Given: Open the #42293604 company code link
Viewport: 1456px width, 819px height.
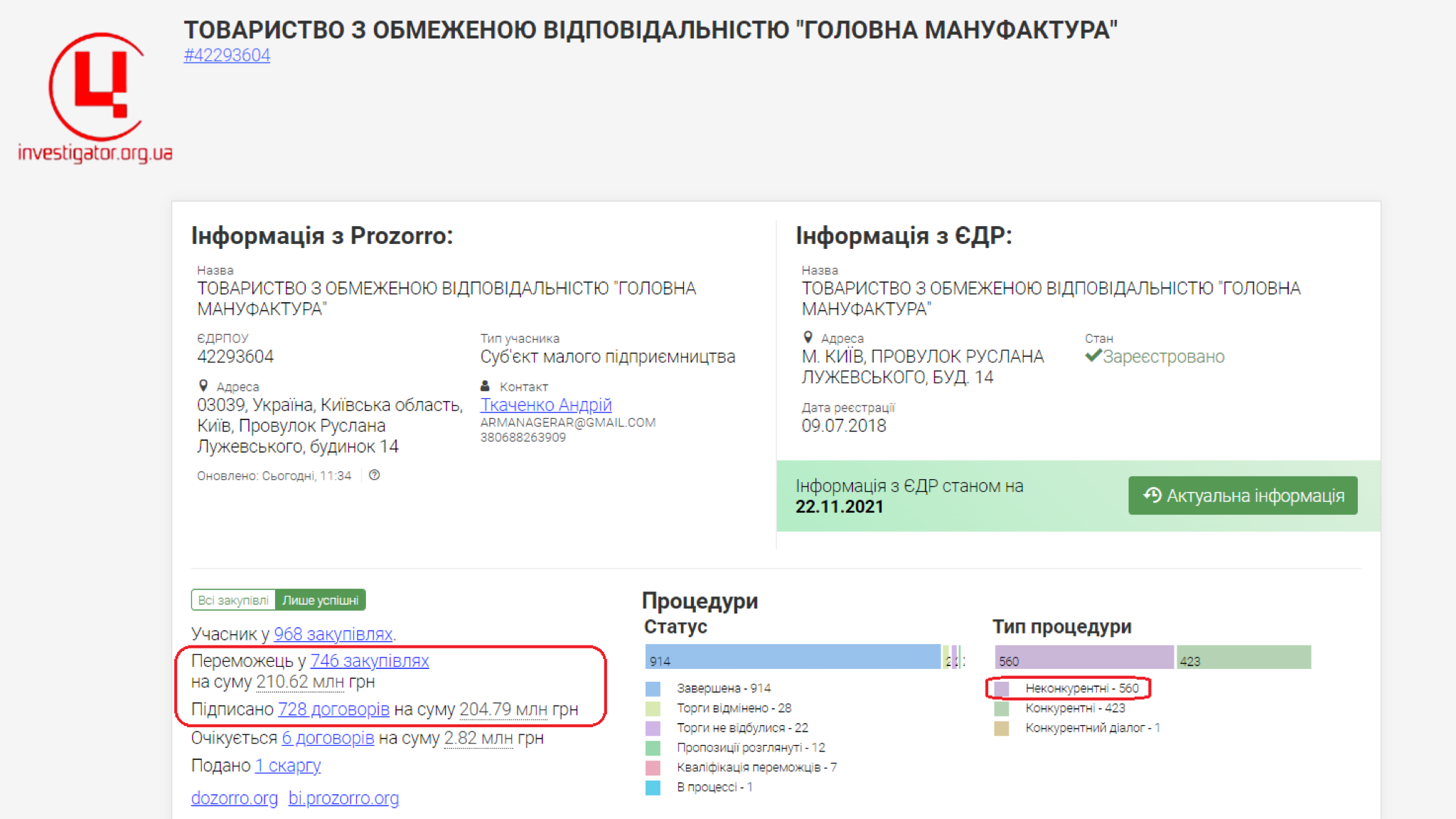Looking at the screenshot, I should [227, 55].
